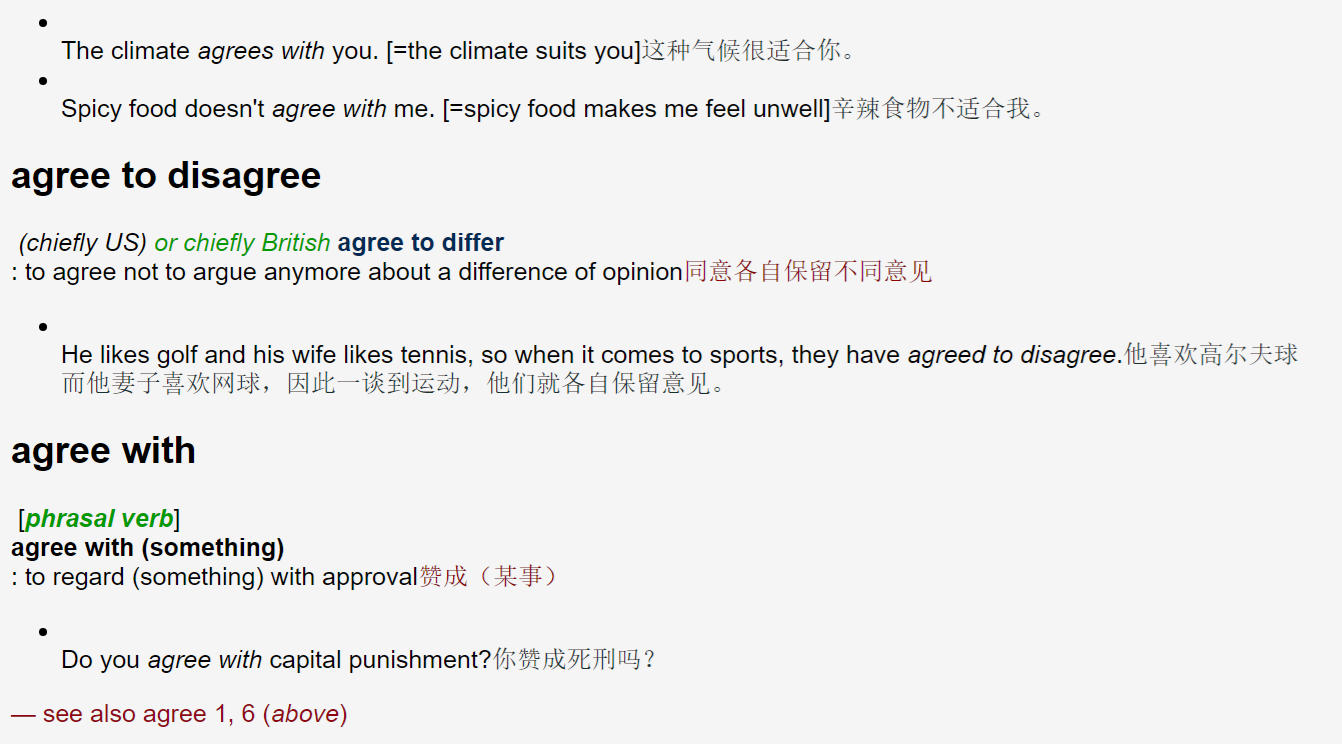The image size is (1342, 744).
Task: Click the definition 'to regard (something) with approval'
Action: pyautogui.click(x=215, y=576)
